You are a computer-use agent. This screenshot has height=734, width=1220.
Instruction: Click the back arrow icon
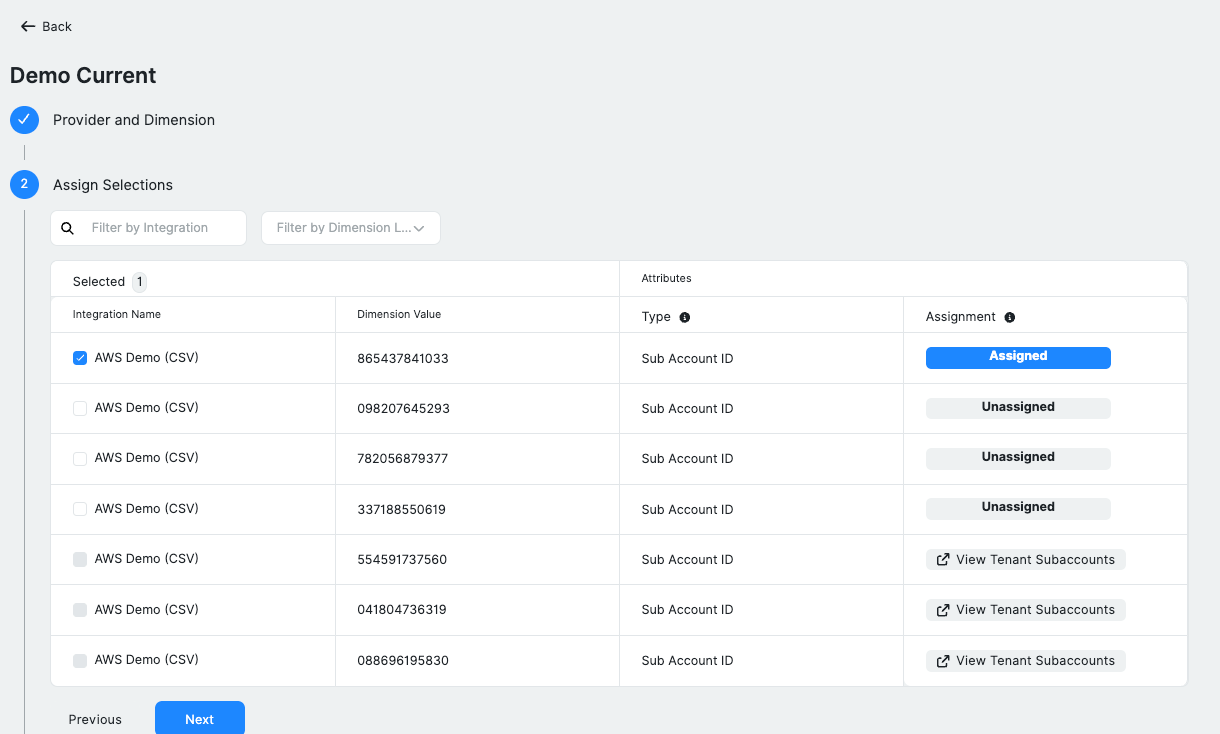pyautogui.click(x=27, y=26)
